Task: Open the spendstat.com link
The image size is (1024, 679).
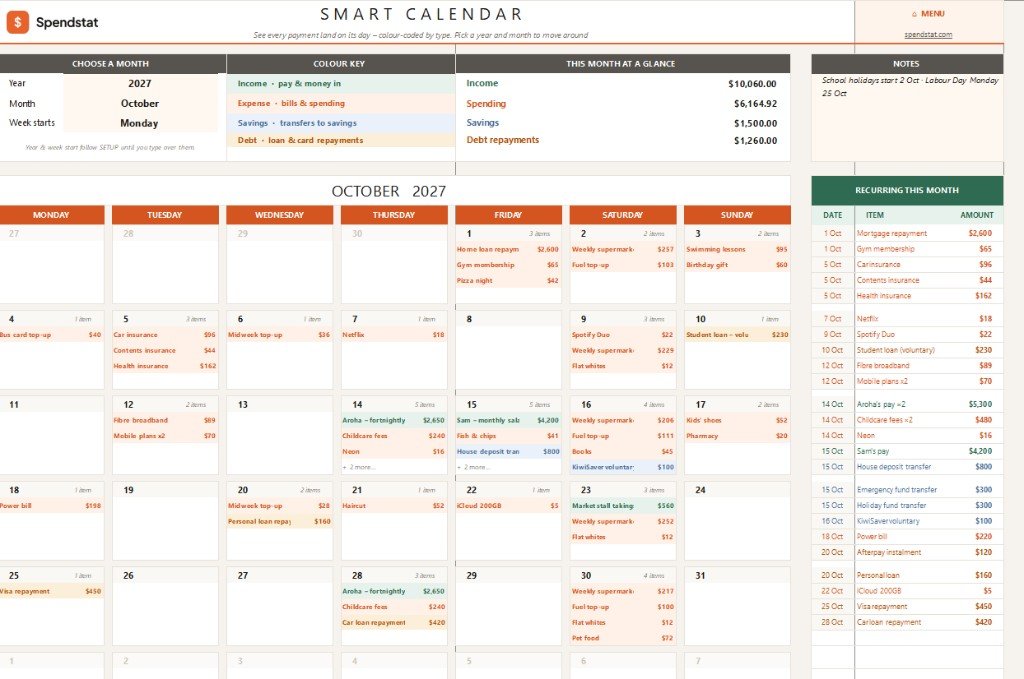Action: point(928,35)
